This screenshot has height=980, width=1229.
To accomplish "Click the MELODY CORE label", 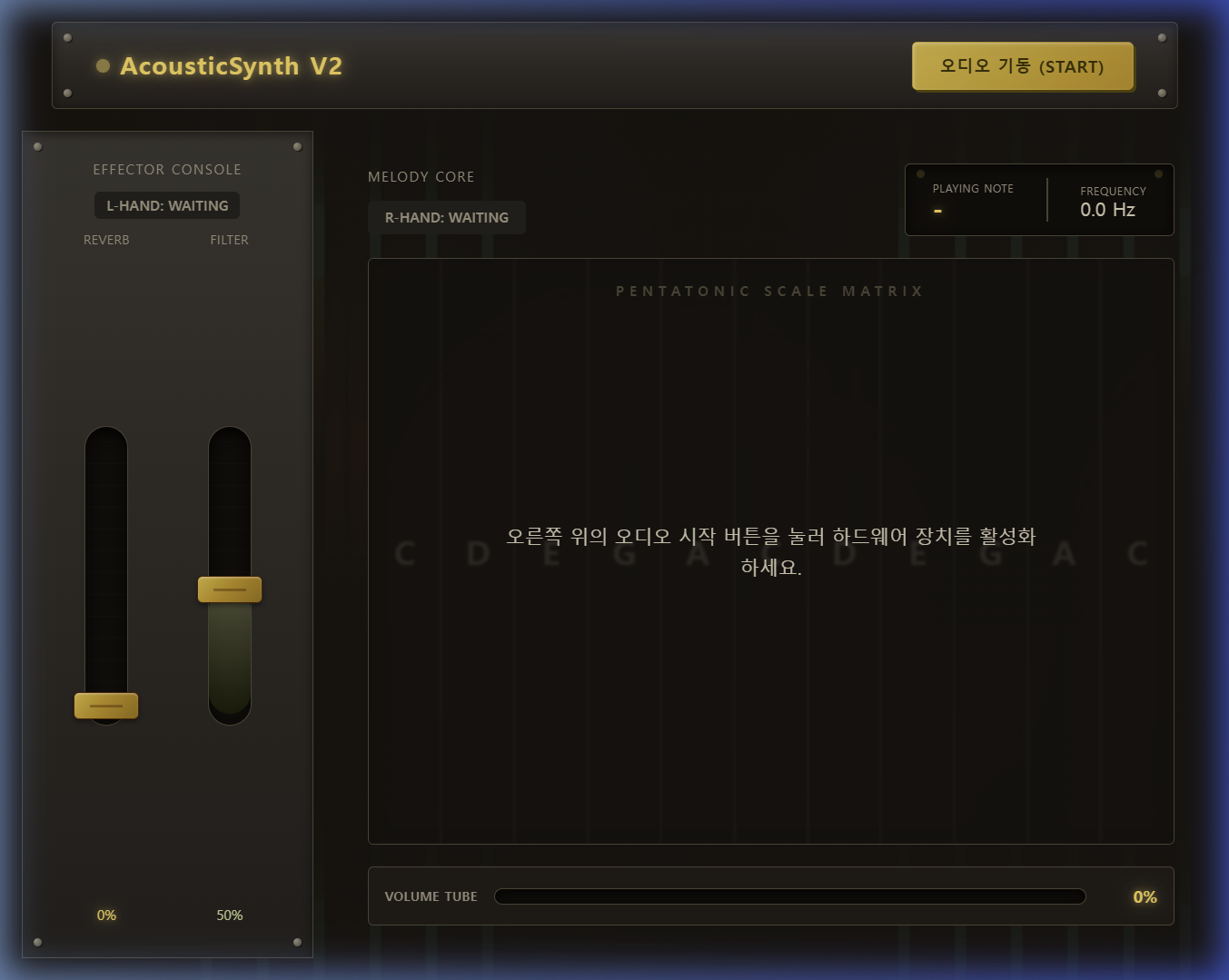I will pyautogui.click(x=421, y=177).
